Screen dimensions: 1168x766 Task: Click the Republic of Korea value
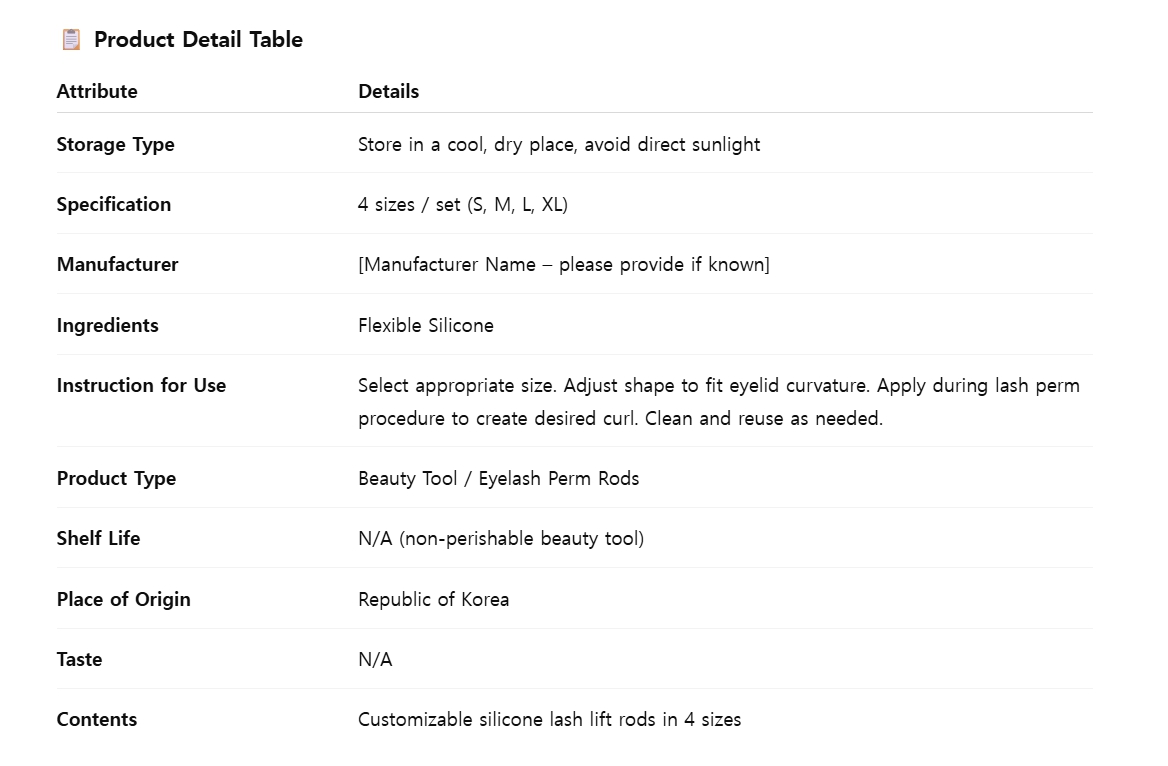click(434, 600)
